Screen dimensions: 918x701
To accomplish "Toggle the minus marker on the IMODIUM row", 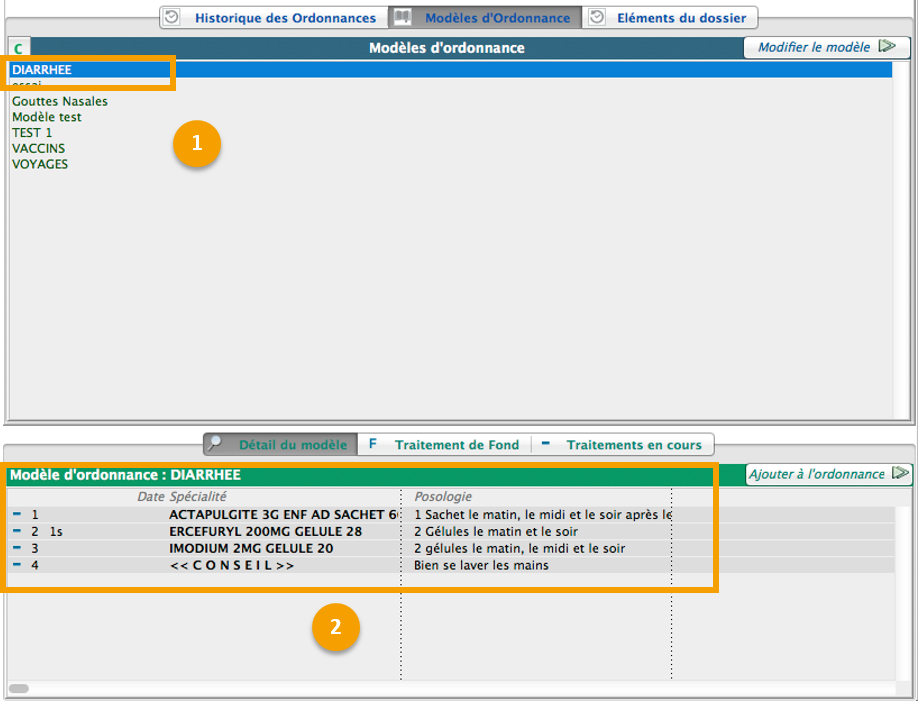I will click(x=17, y=548).
